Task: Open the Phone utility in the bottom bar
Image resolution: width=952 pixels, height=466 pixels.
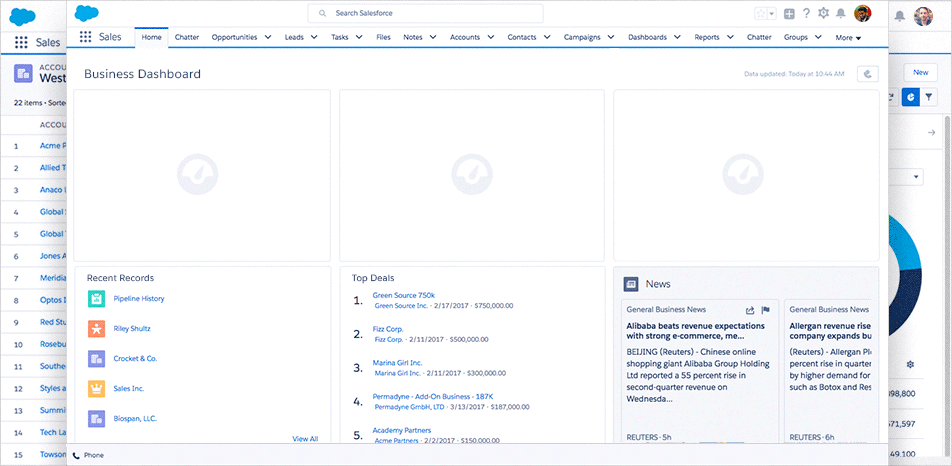Action: tap(88, 455)
